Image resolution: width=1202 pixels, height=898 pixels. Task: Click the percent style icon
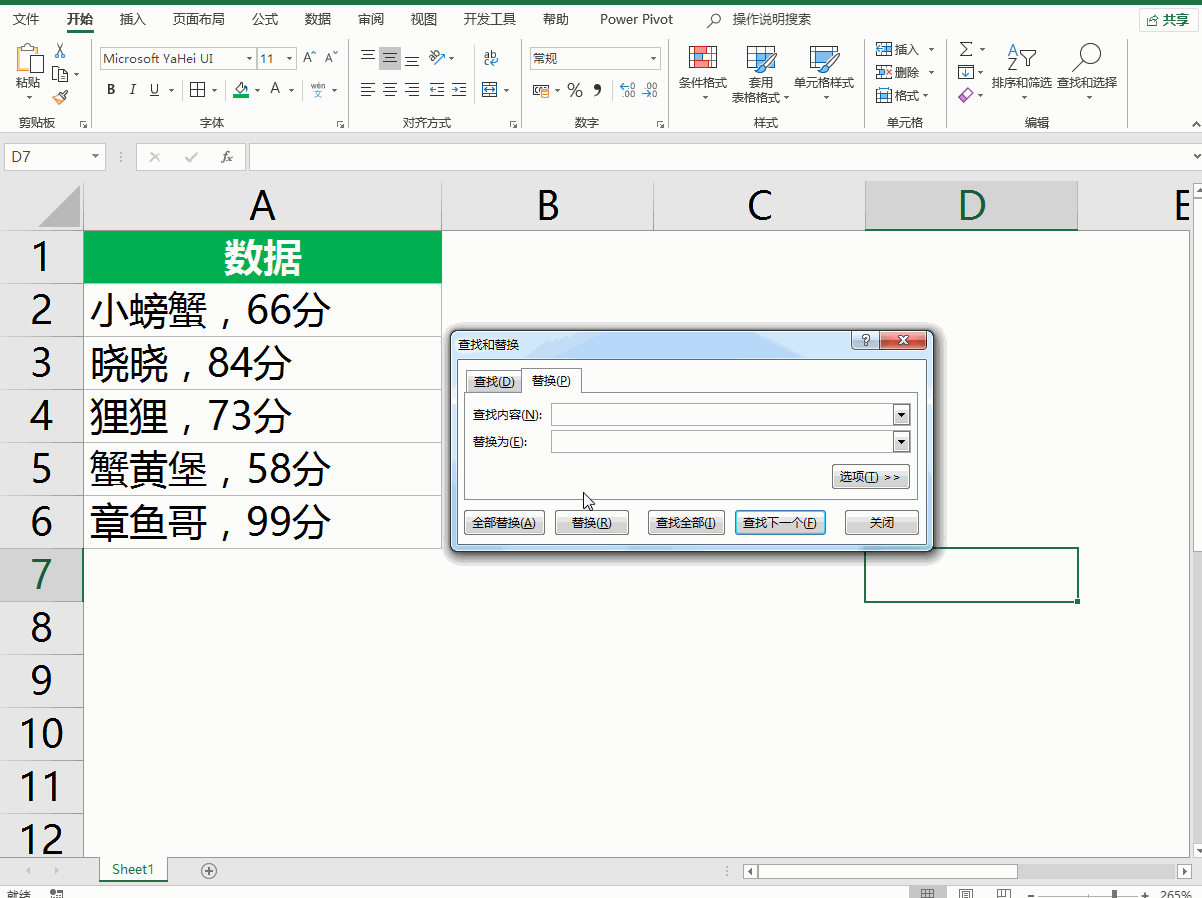tap(574, 90)
